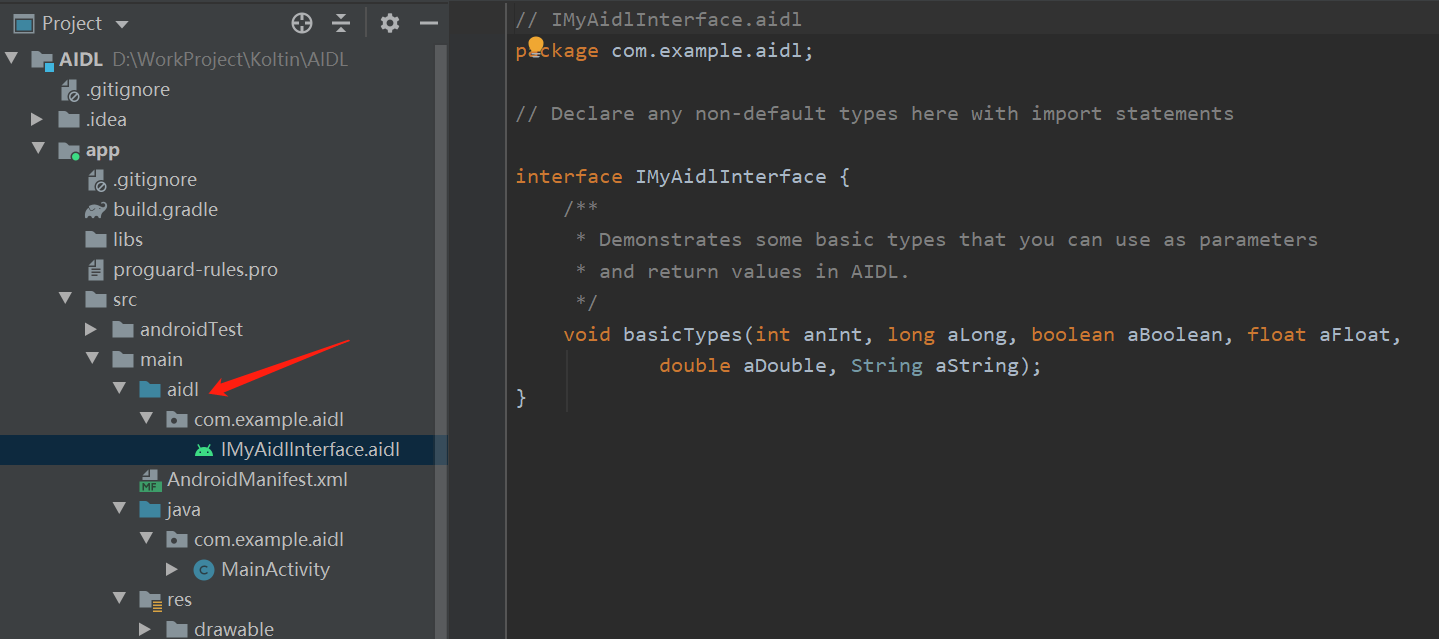Click the Select Opened File crosshair icon
This screenshot has width=1439, height=639.
tap(301, 23)
